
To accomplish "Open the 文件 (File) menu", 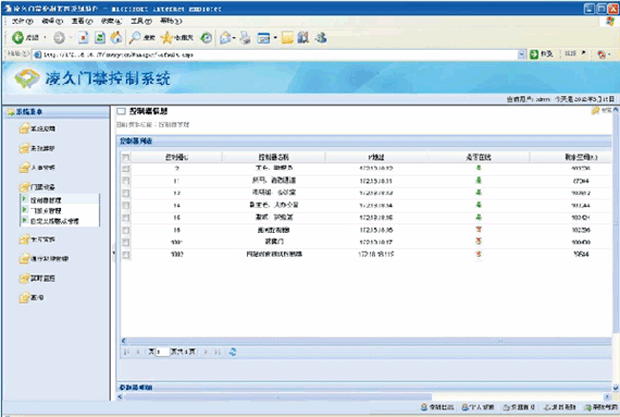I will pyautogui.click(x=19, y=20).
